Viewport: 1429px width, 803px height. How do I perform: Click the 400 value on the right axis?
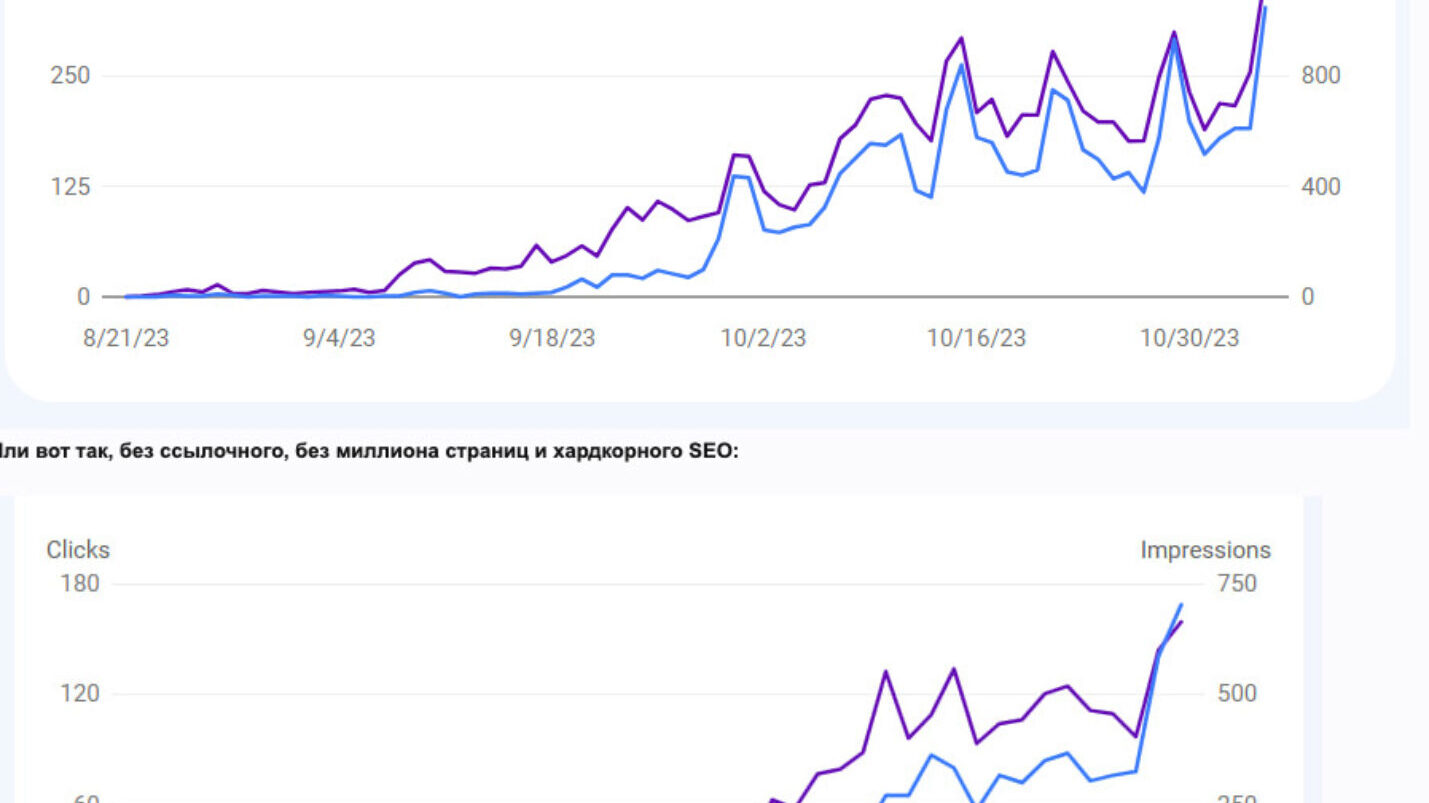(1321, 186)
